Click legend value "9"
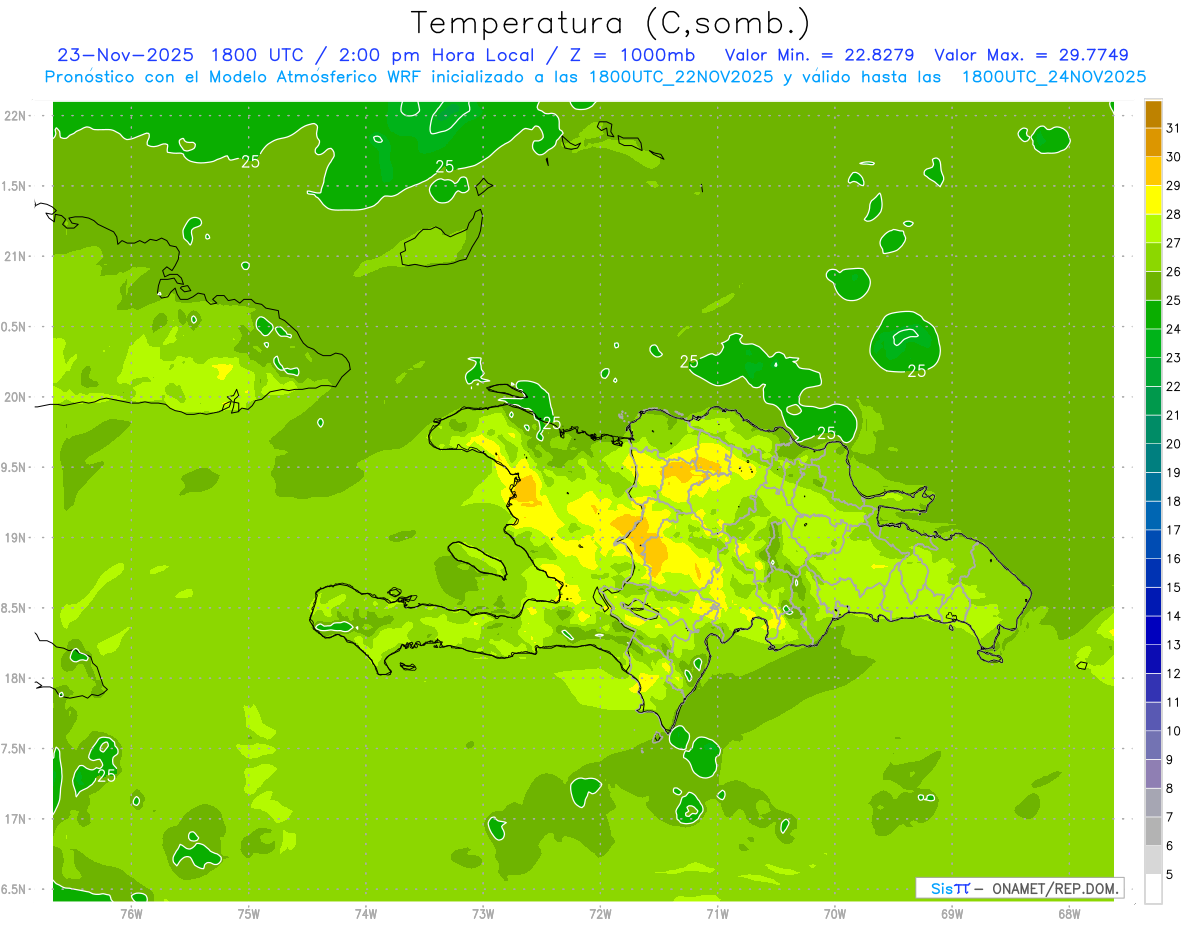Viewport: 1200px width, 927px height. [x=1170, y=759]
